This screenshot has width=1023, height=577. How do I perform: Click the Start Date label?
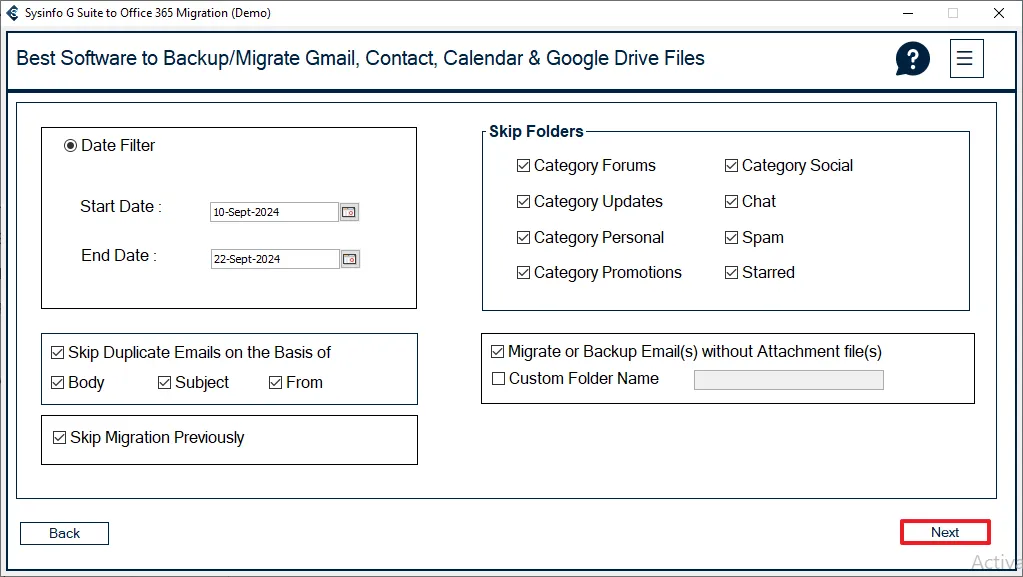[x=121, y=207]
